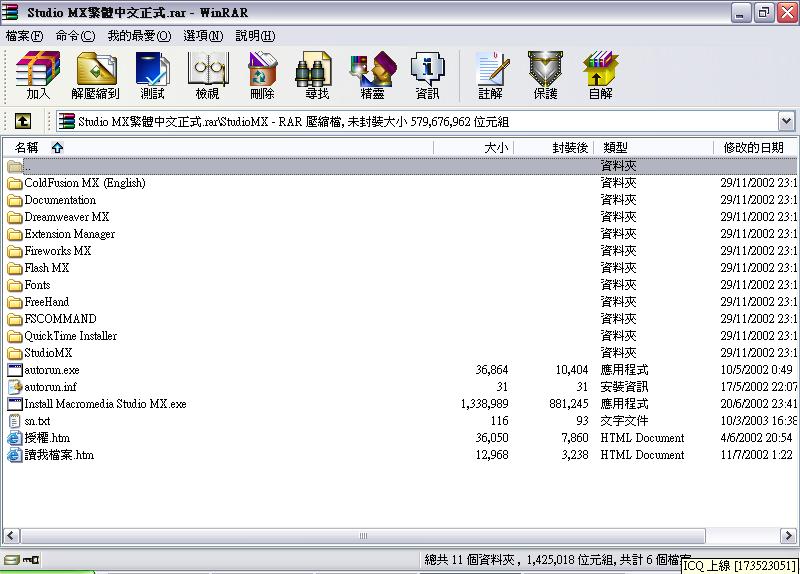Sort by 類型 column header
This screenshot has width=800, height=574.
click(654, 147)
